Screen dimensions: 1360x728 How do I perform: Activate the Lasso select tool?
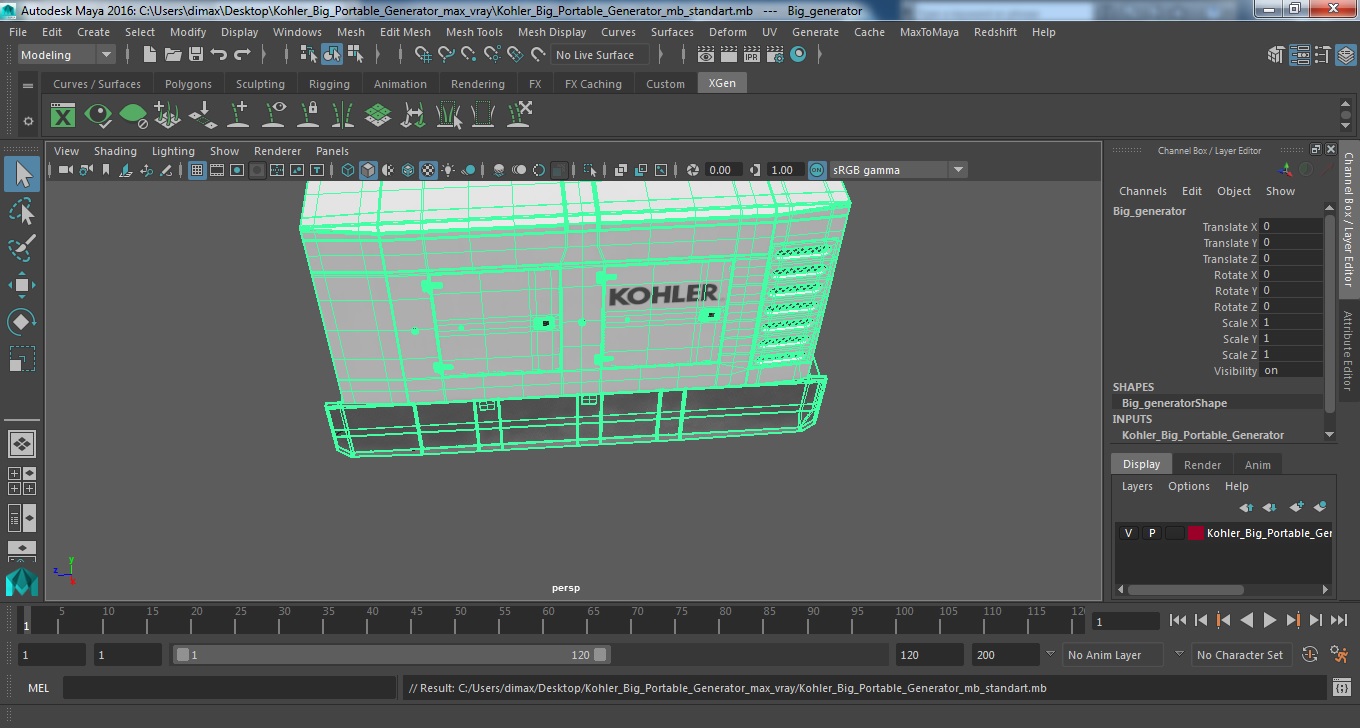22,211
